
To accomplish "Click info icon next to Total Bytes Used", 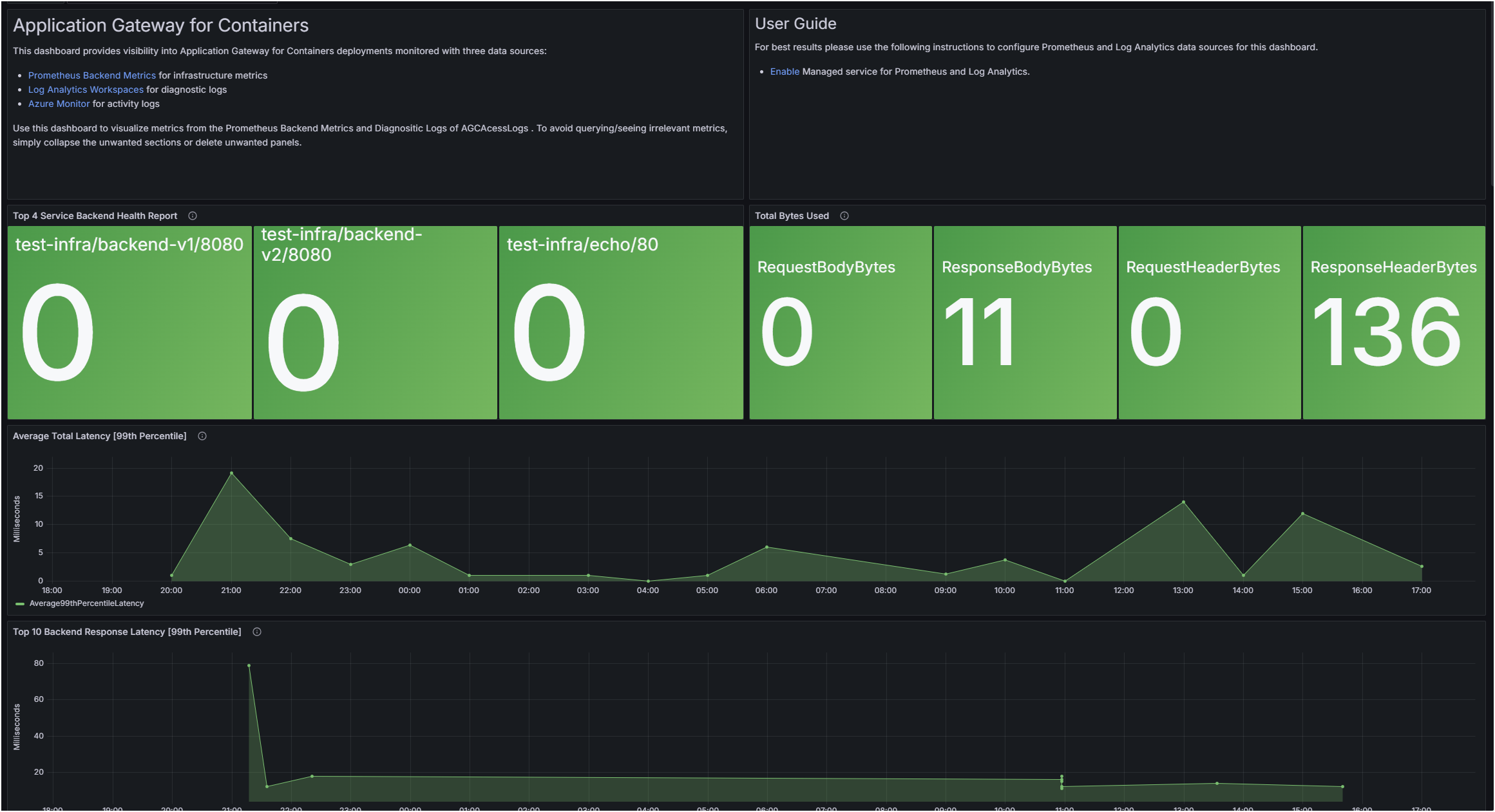I will coord(844,216).
